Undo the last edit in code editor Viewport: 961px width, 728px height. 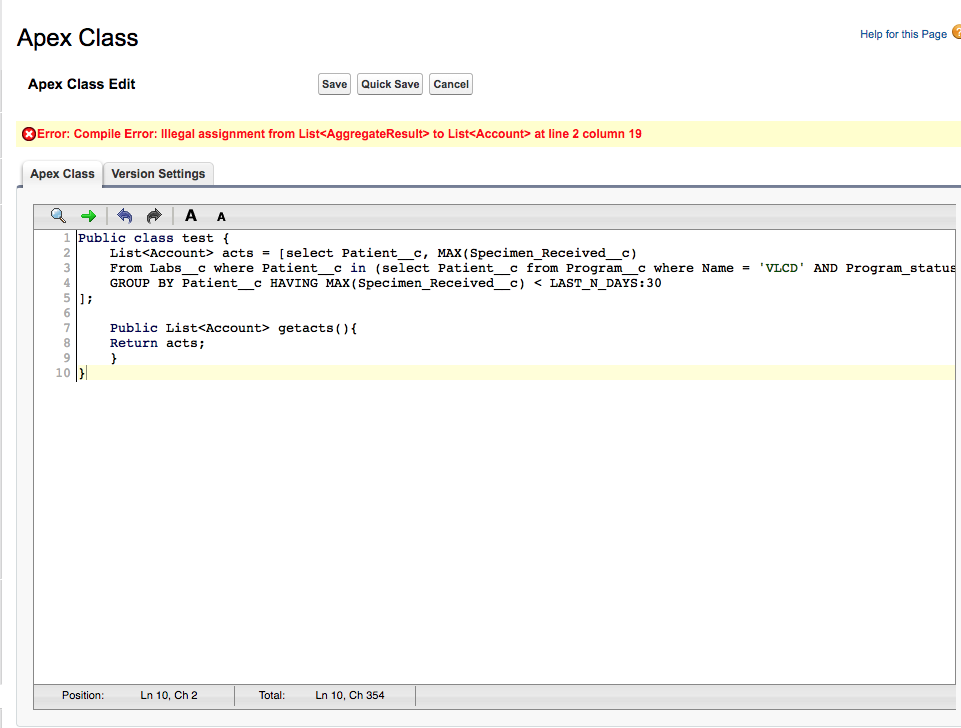click(125, 215)
